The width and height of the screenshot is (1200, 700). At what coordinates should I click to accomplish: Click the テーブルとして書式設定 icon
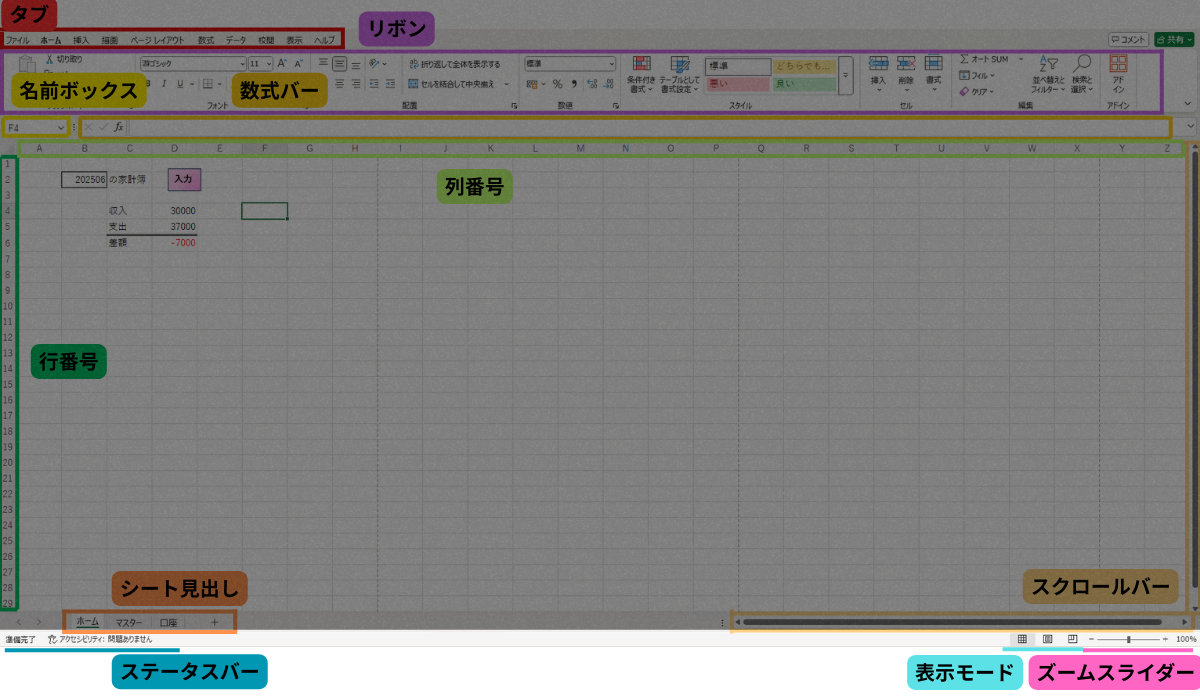point(679,64)
